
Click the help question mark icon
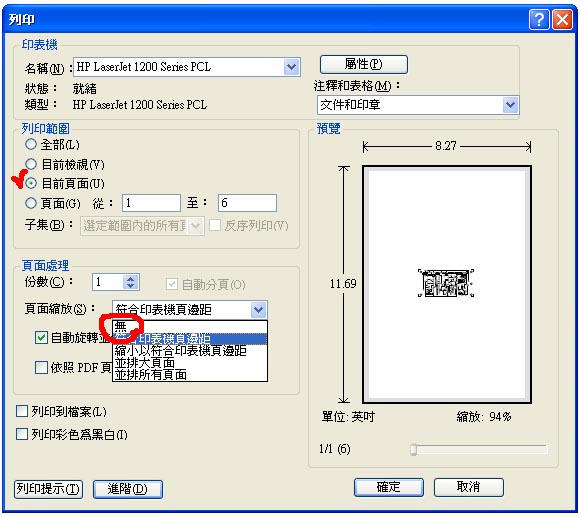pyautogui.click(x=539, y=19)
